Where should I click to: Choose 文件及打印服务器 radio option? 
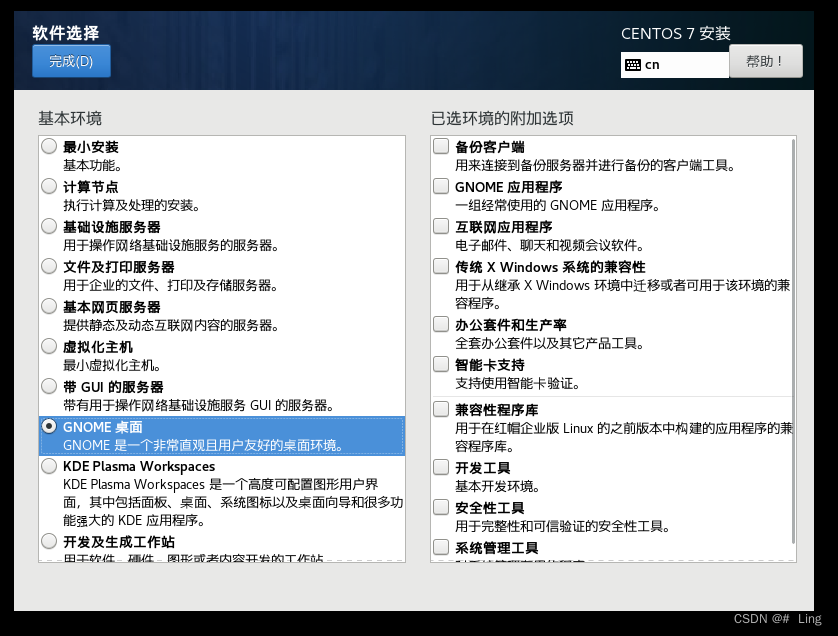(x=49, y=266)
